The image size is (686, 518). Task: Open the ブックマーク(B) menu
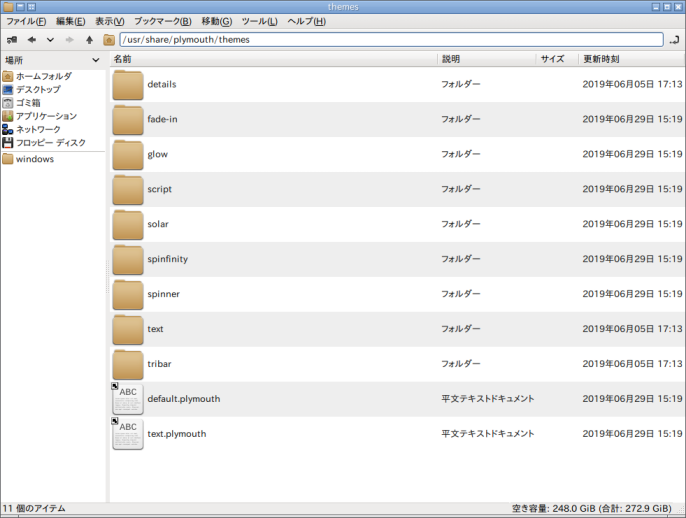163,21
